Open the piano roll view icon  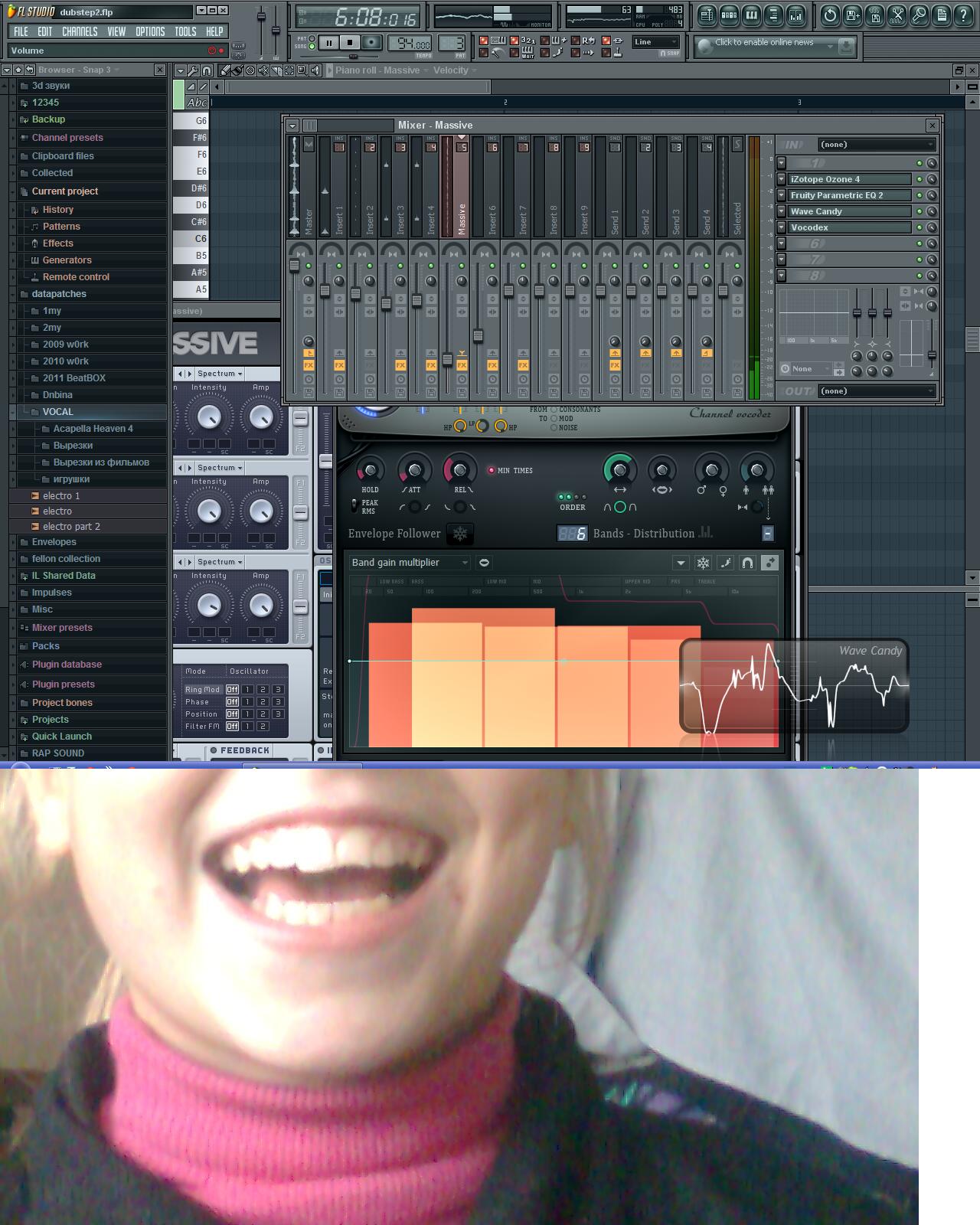coord(751,15)
